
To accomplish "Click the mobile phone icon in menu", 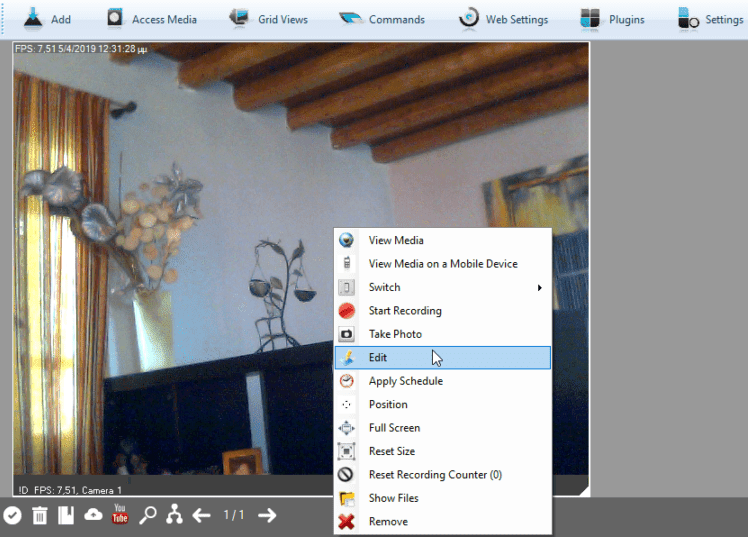I will [347, 263].
